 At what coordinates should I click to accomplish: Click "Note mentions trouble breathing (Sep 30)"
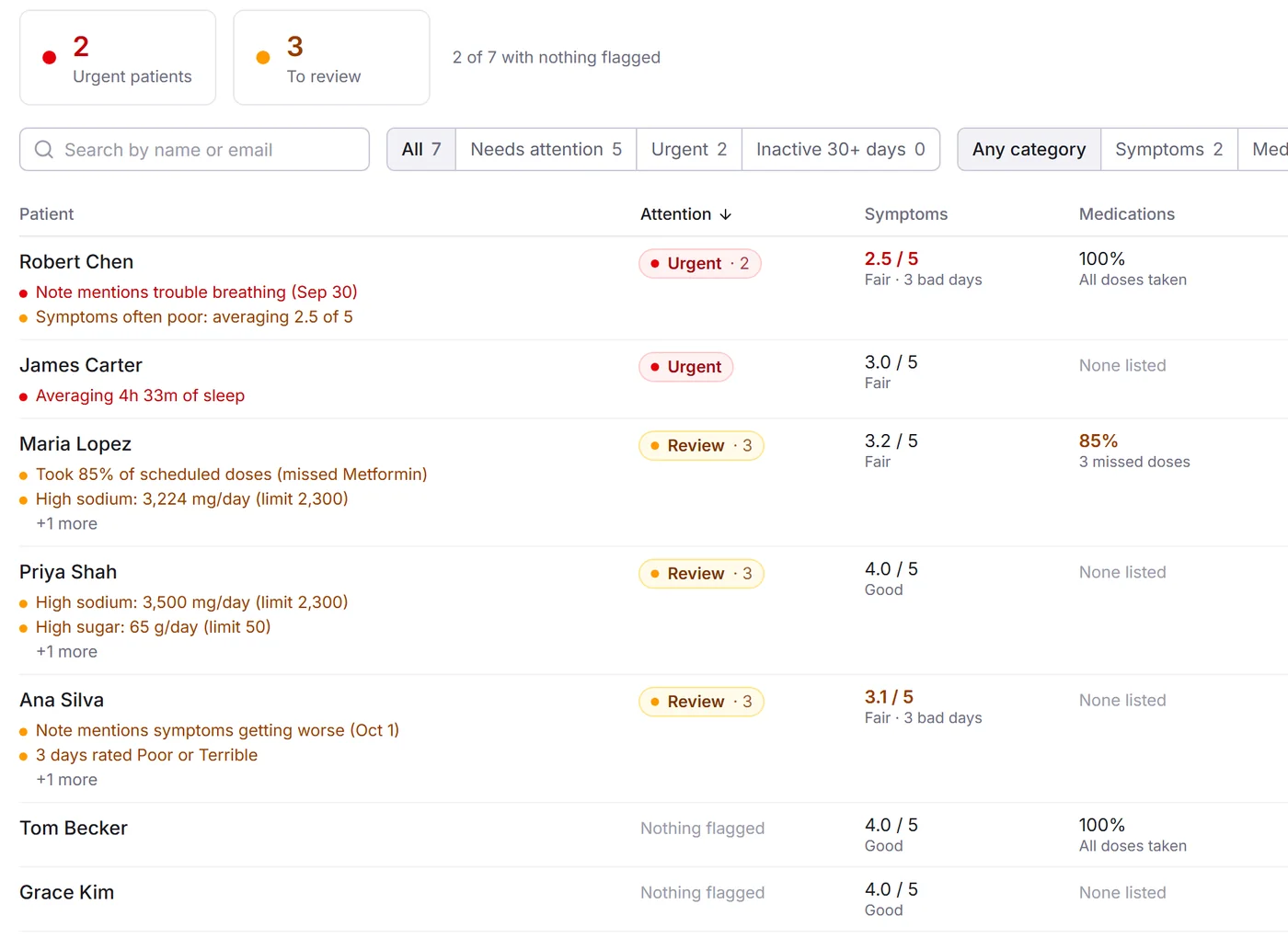tap(196, 292)
